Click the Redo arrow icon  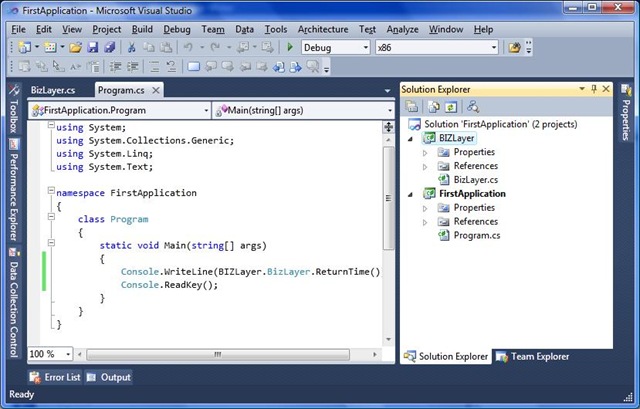coord(215,47)
